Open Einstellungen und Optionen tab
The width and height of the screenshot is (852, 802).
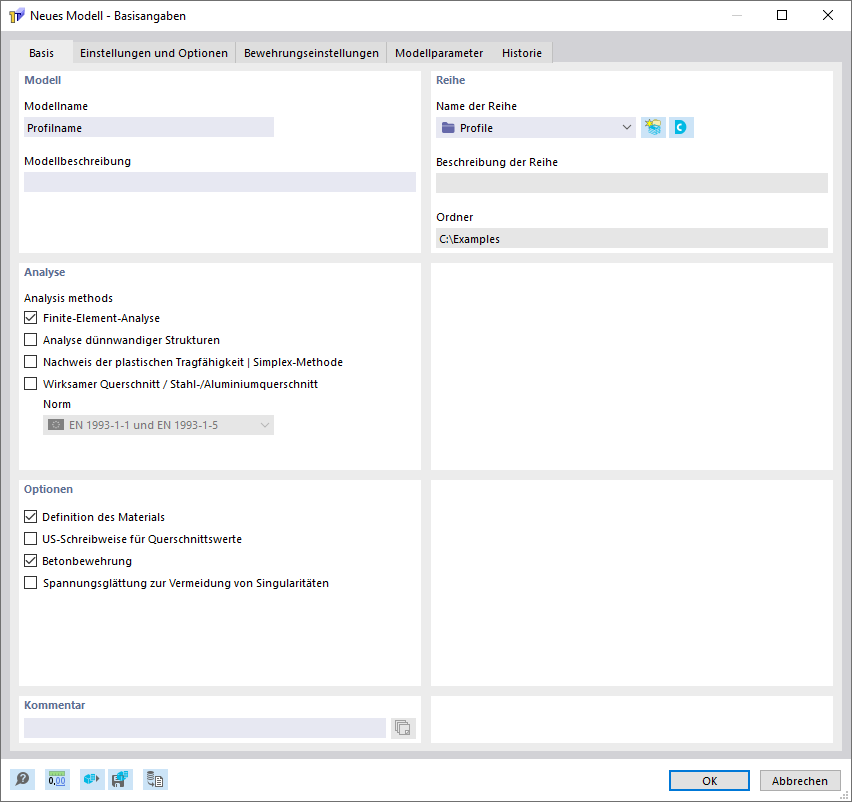coord(154,53)
